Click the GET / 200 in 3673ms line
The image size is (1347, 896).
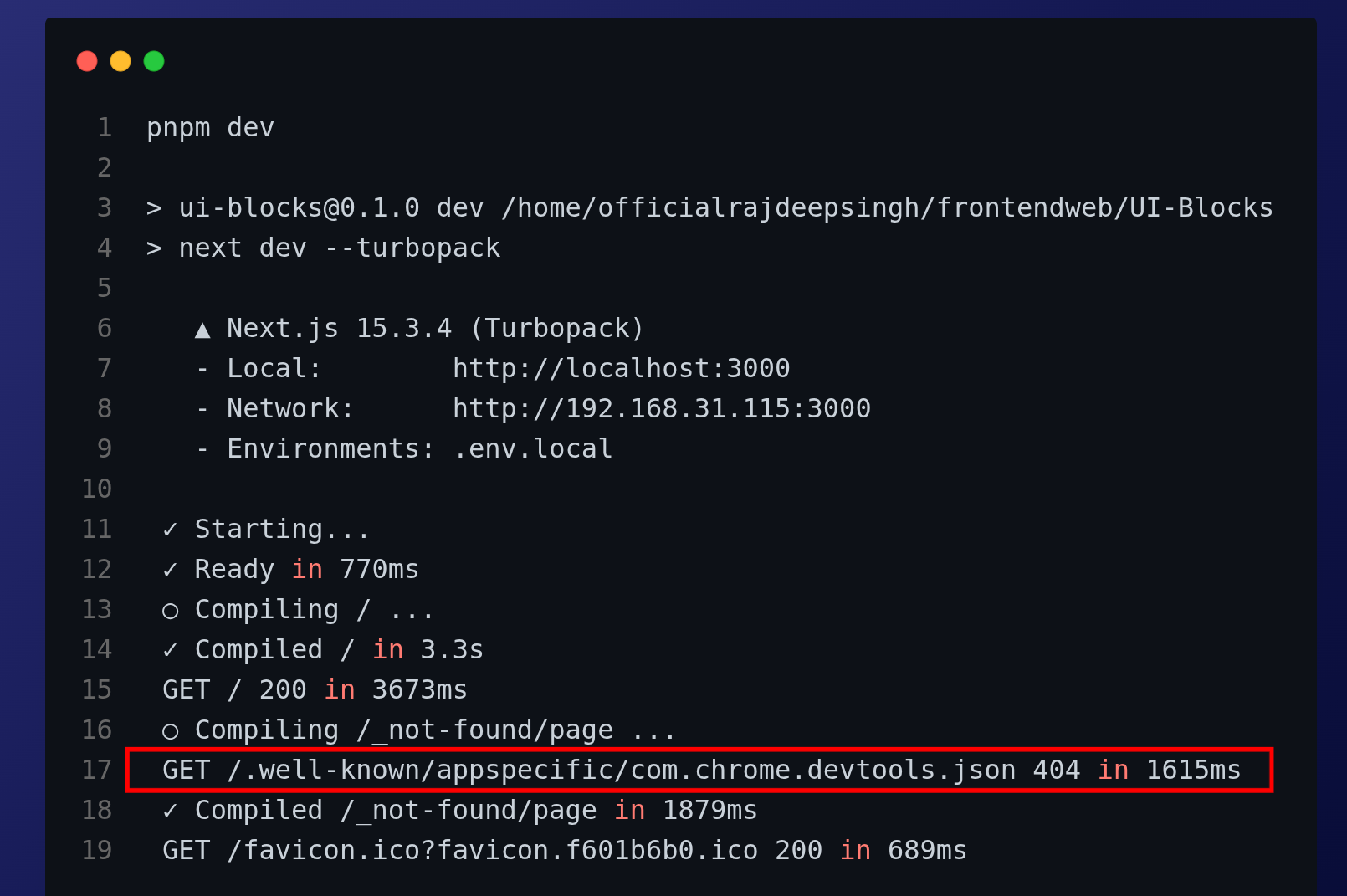click(x=315, y=689)
